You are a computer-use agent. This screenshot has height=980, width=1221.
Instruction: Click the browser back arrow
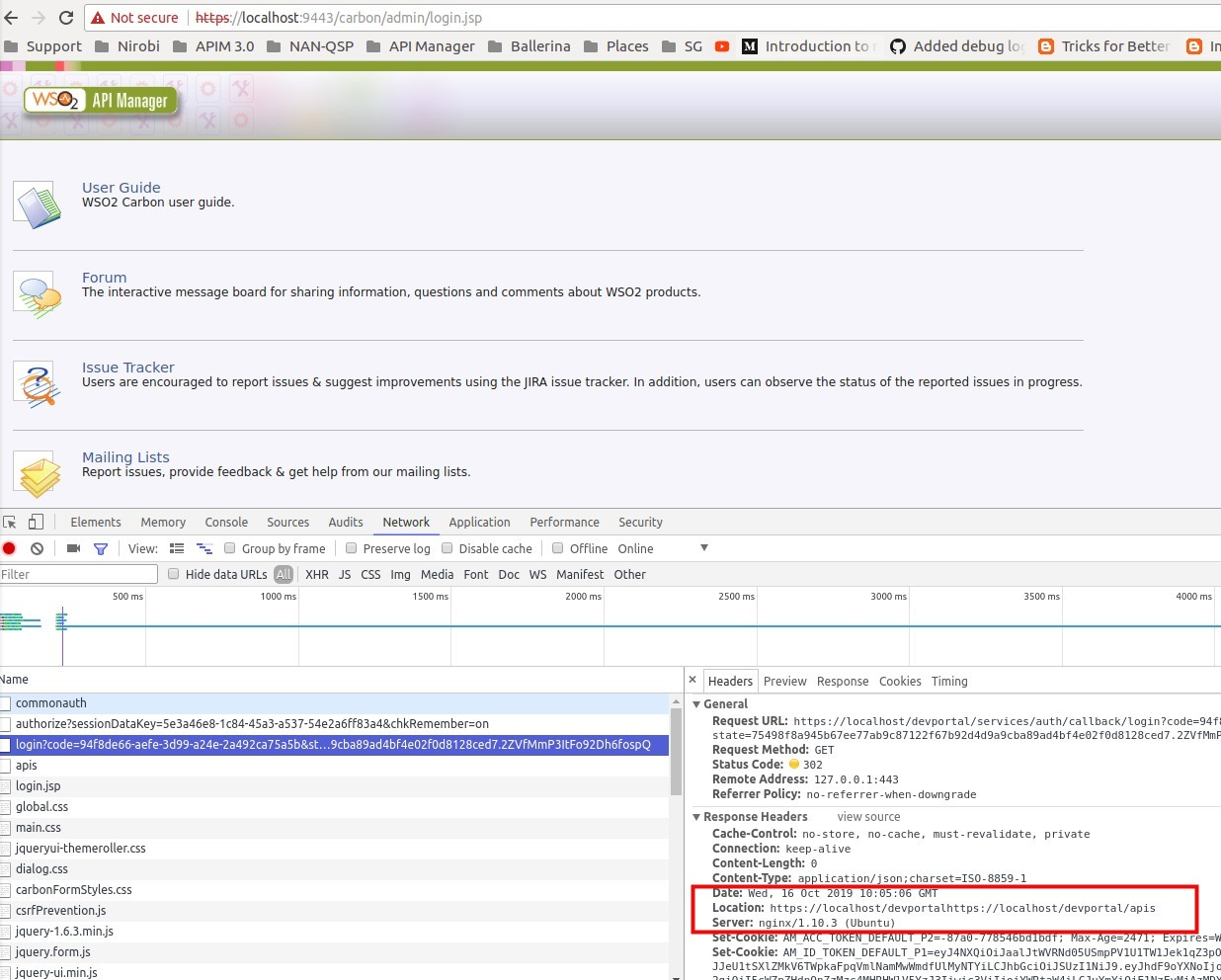(x=11, y=18)
